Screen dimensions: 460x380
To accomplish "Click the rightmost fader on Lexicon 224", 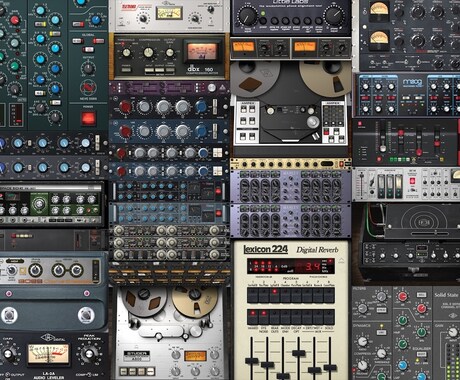I will click(330, 367).
